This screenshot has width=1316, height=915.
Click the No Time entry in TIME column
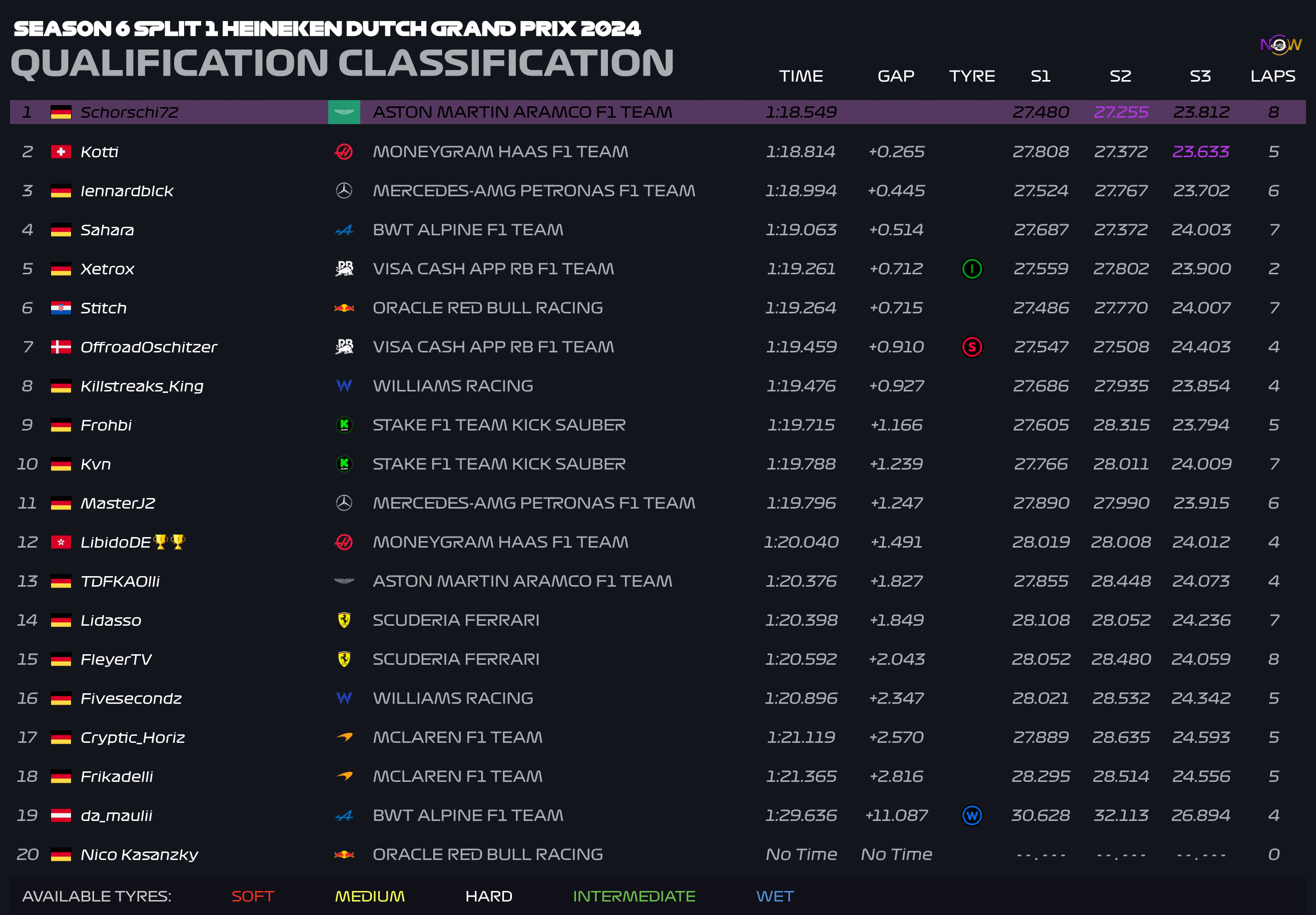click(x=801, y=854)
